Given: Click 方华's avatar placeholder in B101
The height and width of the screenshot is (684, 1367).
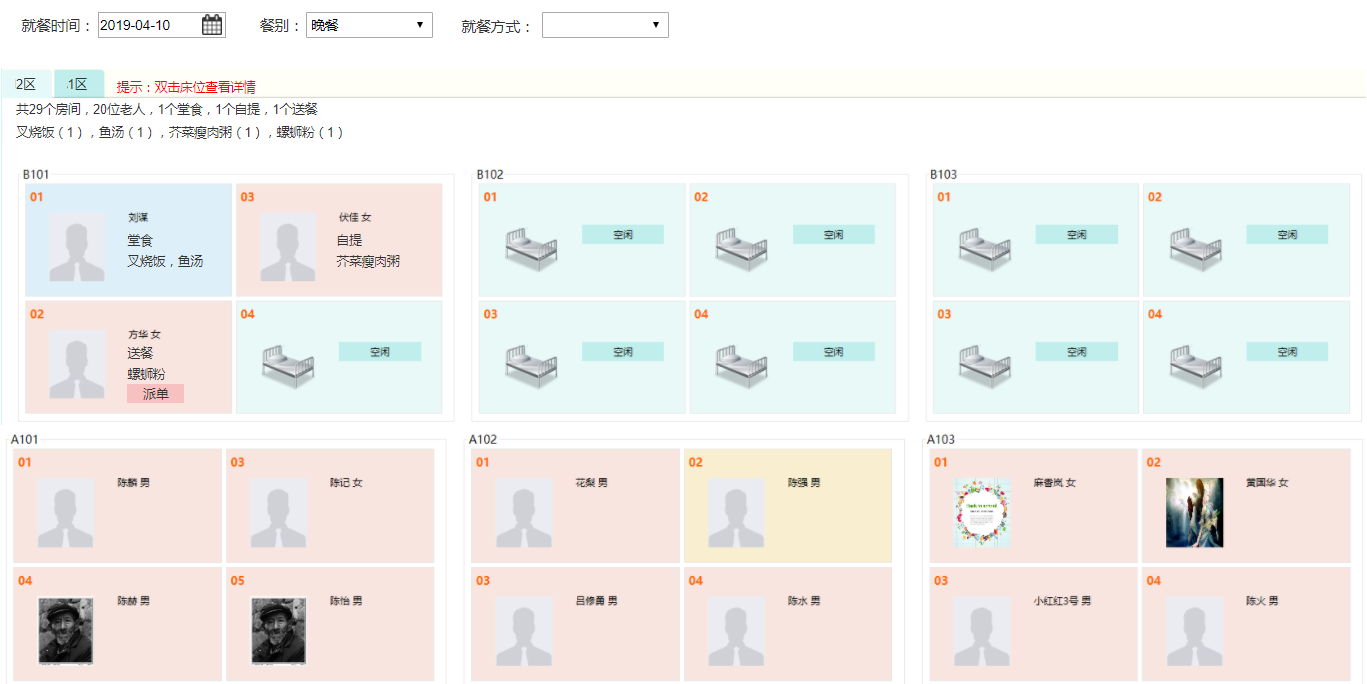Looking at the screenshot, I should [77, 364].
